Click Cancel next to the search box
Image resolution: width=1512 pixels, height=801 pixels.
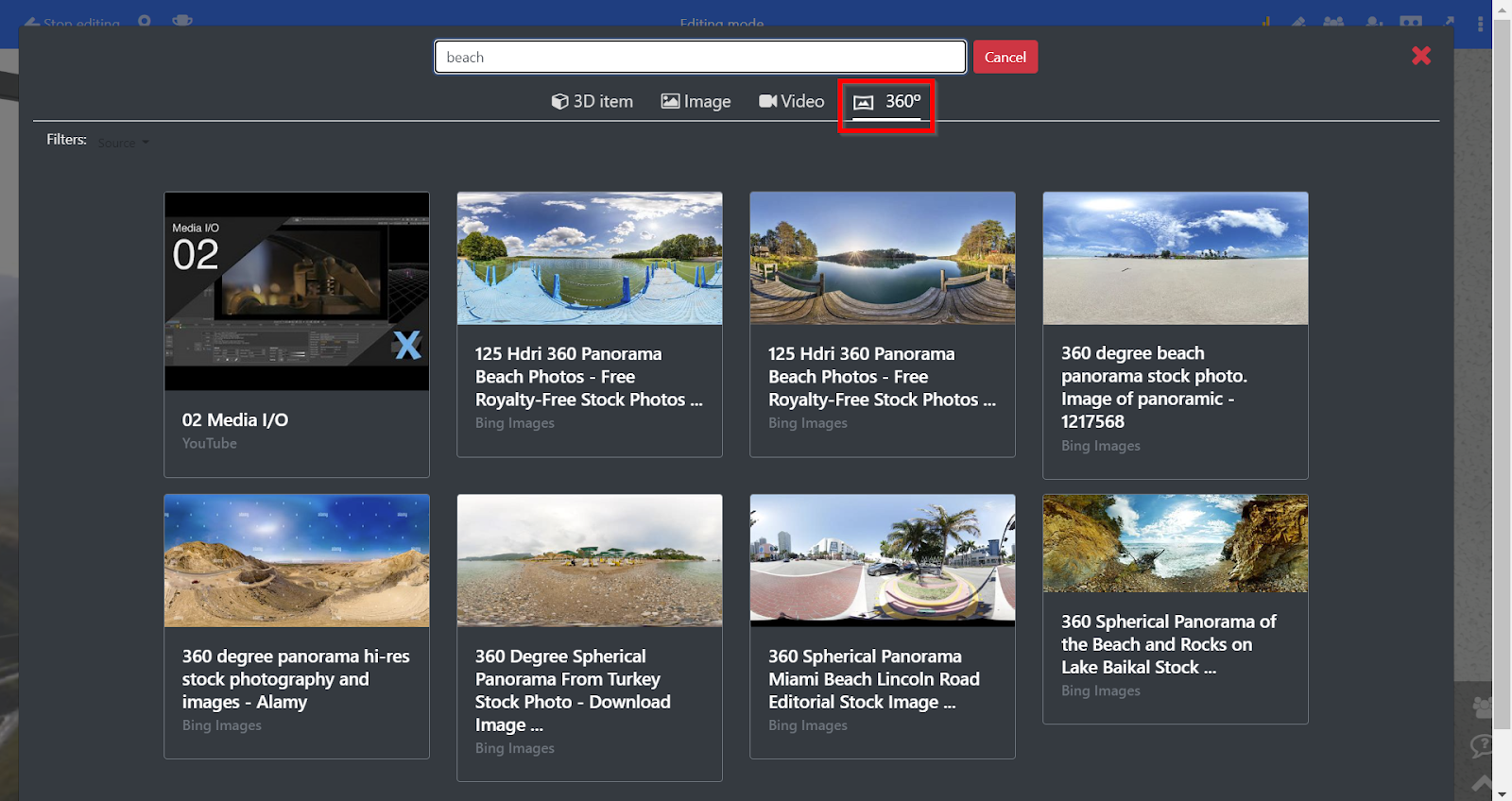1005,57
